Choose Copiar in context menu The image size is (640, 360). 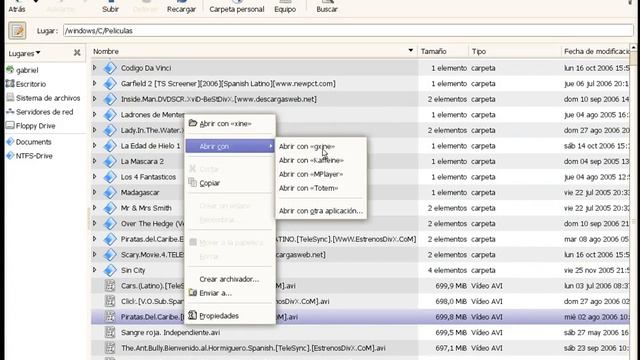tap(230, 183)
